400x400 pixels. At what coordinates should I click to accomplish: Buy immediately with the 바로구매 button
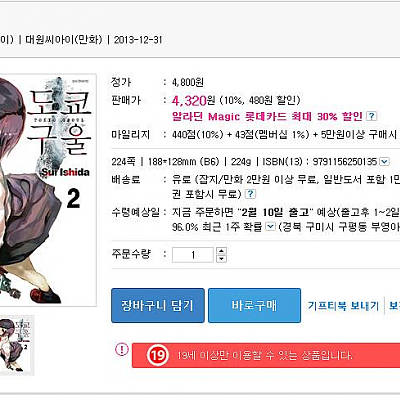tap(254, 306)
